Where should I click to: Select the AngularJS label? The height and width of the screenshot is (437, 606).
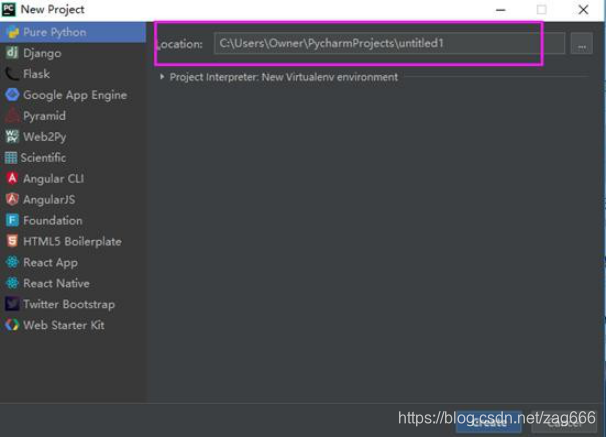click(x=49, y=200)
